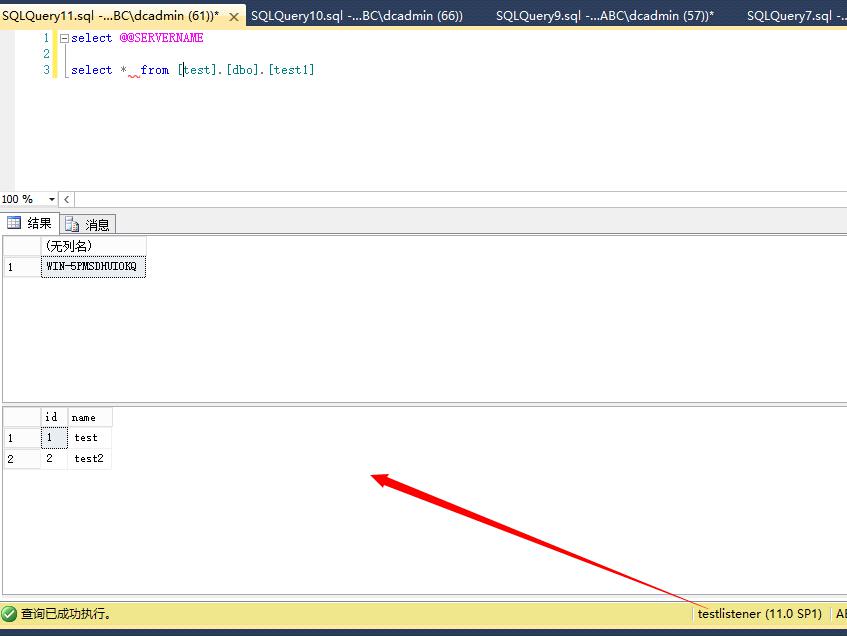Viewport: 847px width, 636px height.
Task: Click the horizontal scrollbar left arrow
Action: coord(66,199)
